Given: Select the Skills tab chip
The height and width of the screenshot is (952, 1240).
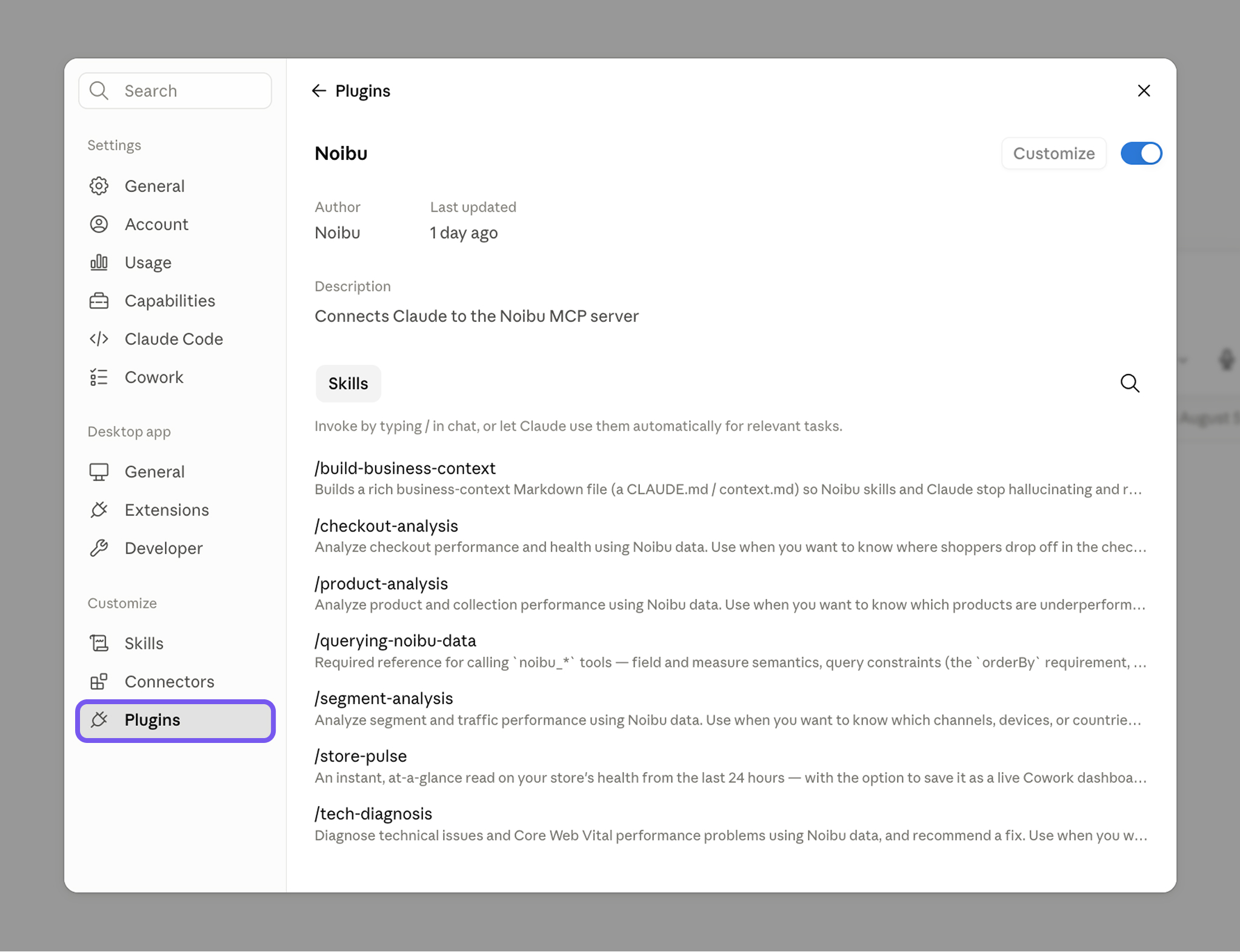Looking at the screenshot, I should tap(348, 384).
